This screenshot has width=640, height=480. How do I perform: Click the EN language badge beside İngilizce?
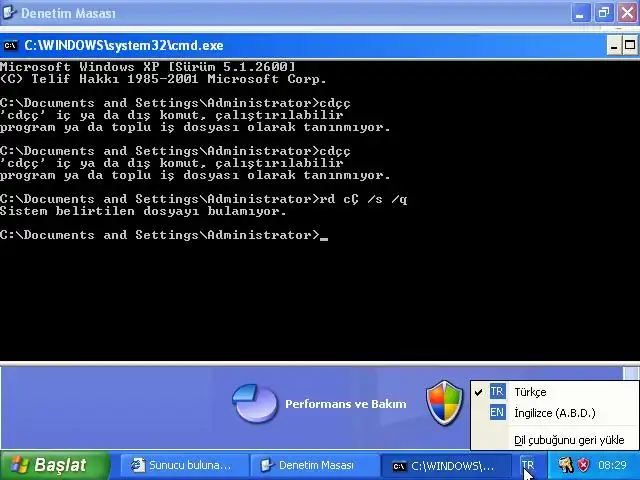pyautogui.click(x=497, y=413)
